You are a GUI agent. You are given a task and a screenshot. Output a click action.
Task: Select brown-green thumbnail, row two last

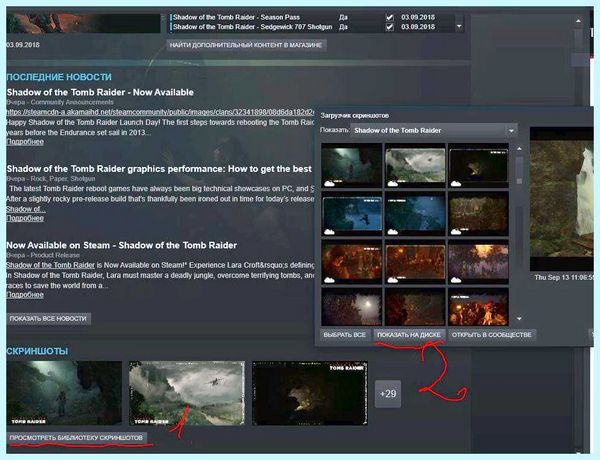478,214
